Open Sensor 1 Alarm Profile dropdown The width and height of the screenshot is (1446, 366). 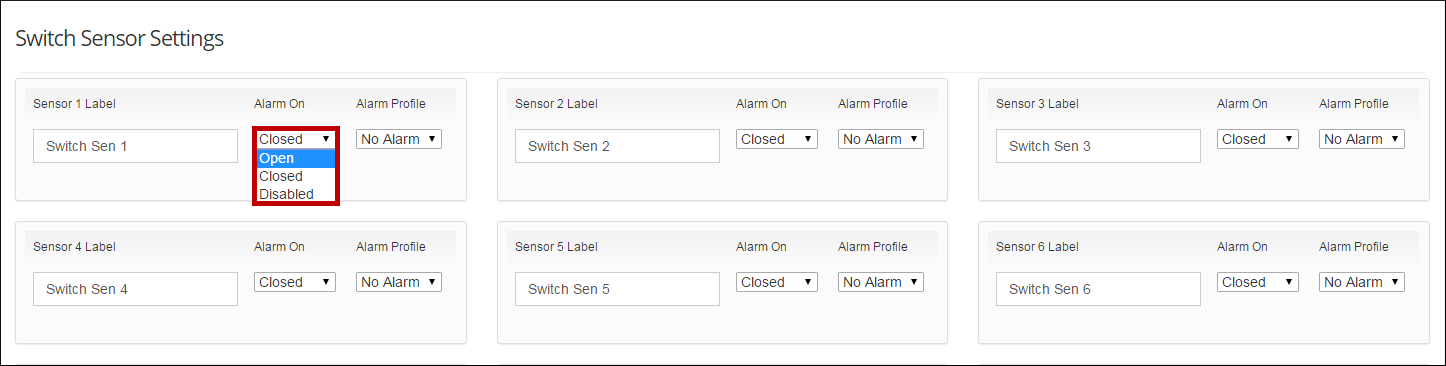pyautogui.click(x=399, y=139)
